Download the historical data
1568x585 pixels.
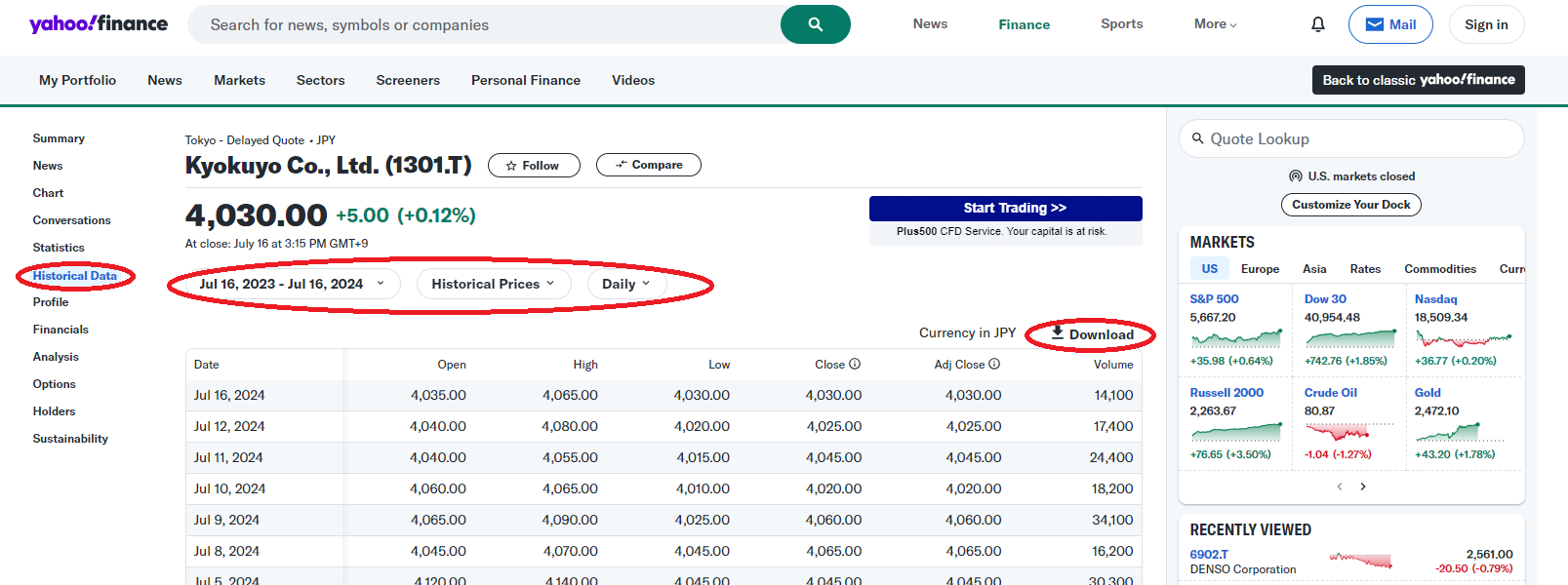(x=1092, y=333)
